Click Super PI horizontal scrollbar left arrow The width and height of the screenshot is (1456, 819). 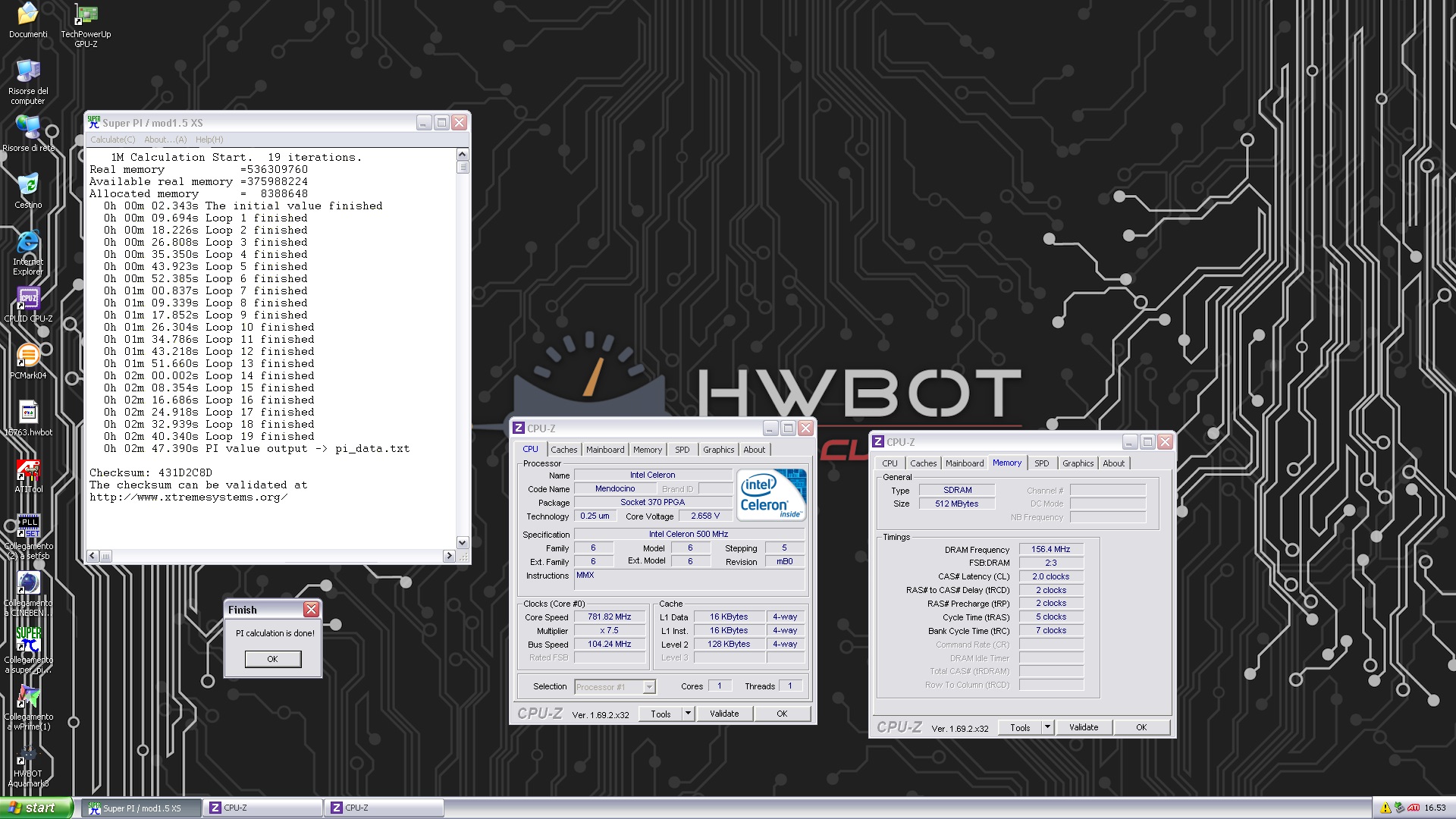tap(93, 556)
